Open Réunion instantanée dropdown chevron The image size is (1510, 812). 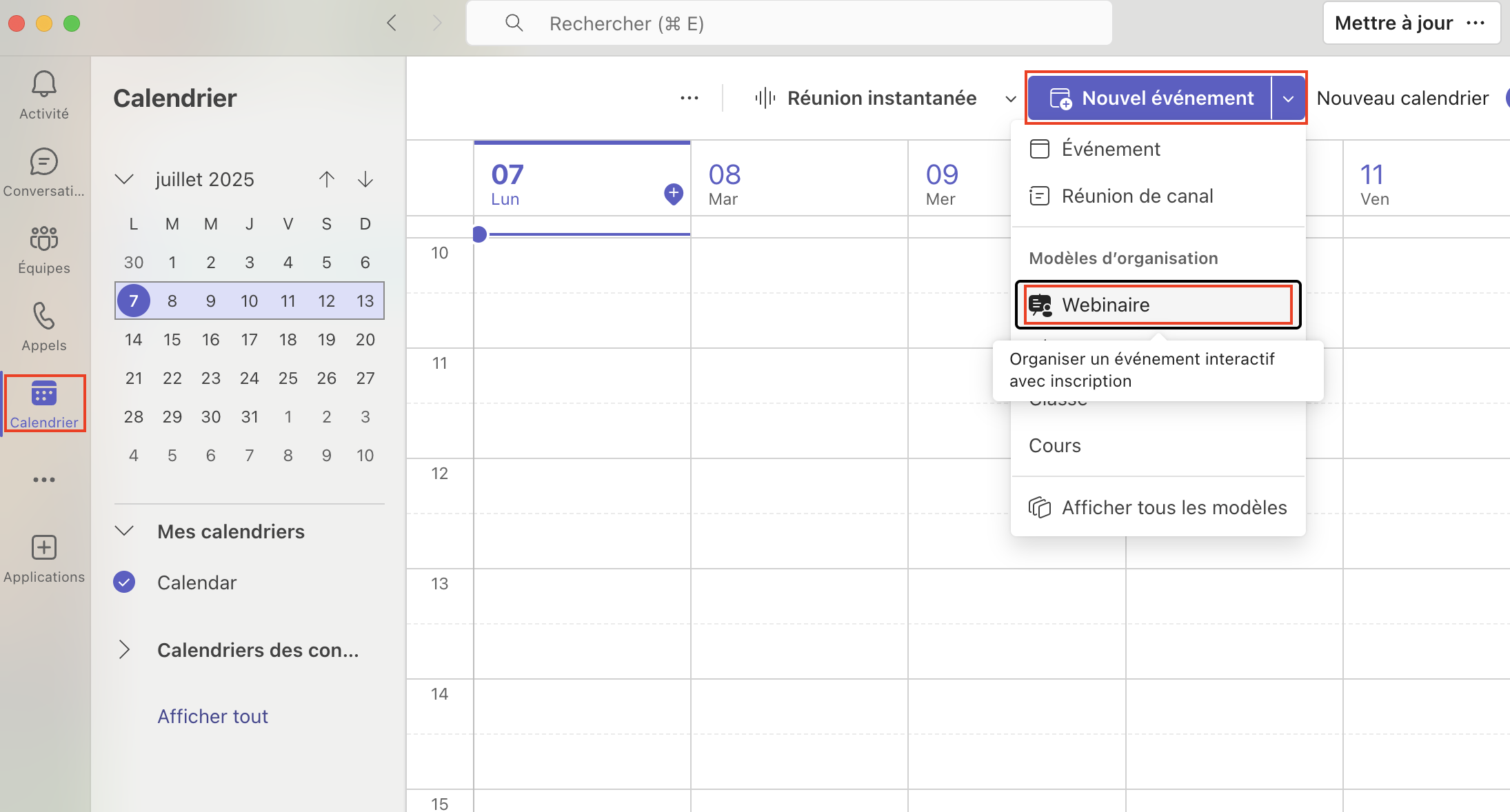point(1011,99)
